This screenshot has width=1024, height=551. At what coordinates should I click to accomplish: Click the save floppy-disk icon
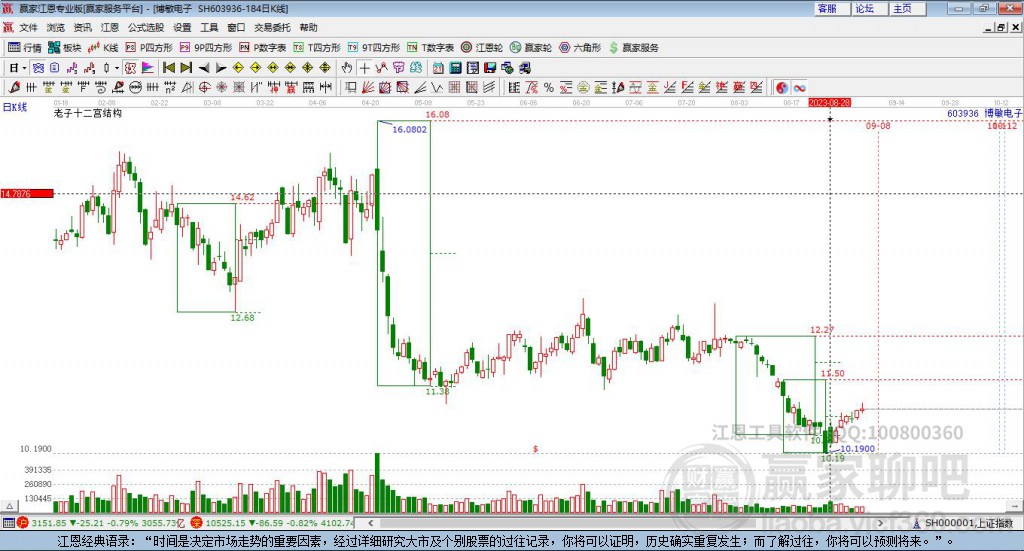click(x=490, y=68)
